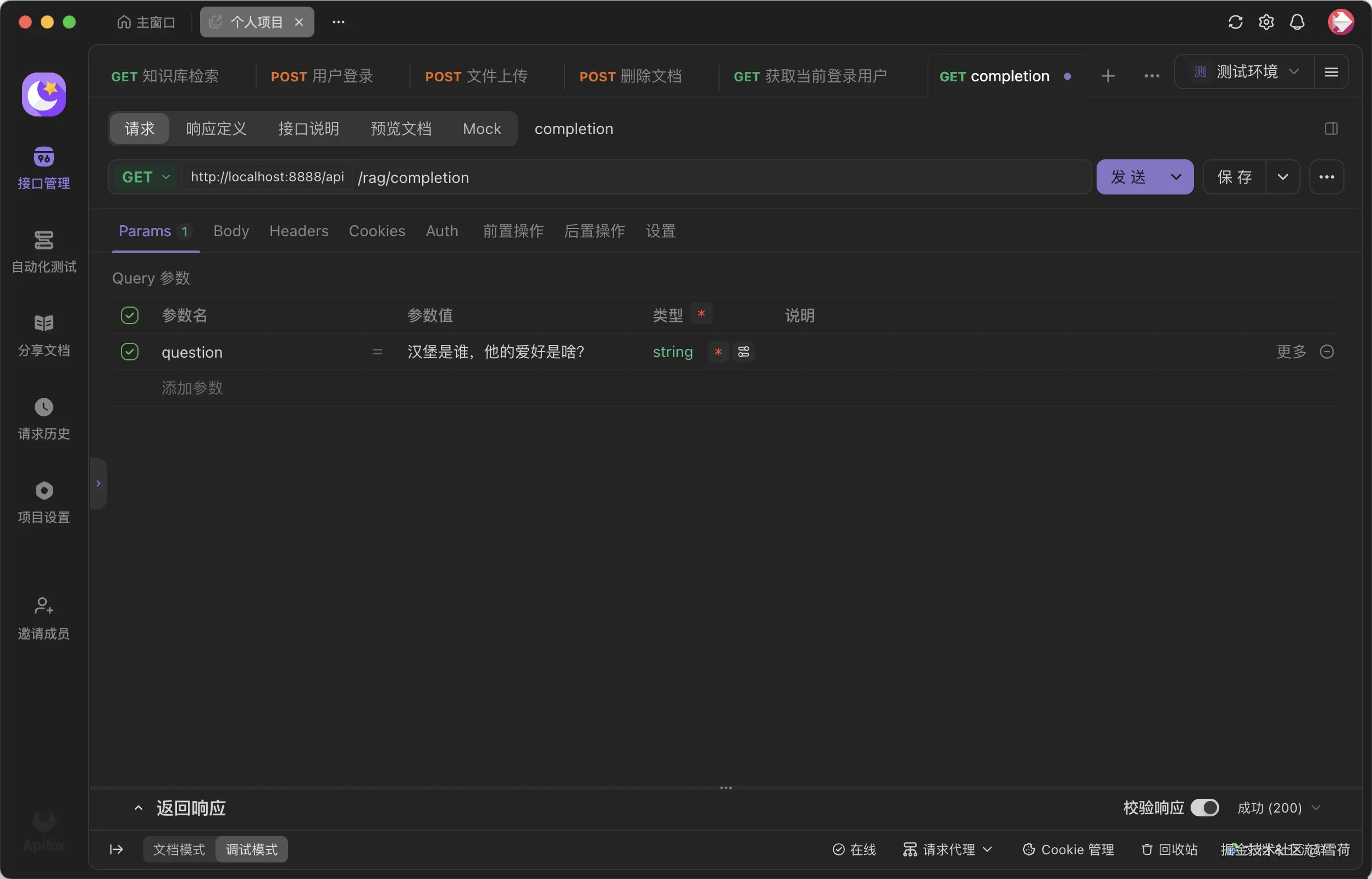Open 项目设置 in the sidebar

[x=44, y=491]
